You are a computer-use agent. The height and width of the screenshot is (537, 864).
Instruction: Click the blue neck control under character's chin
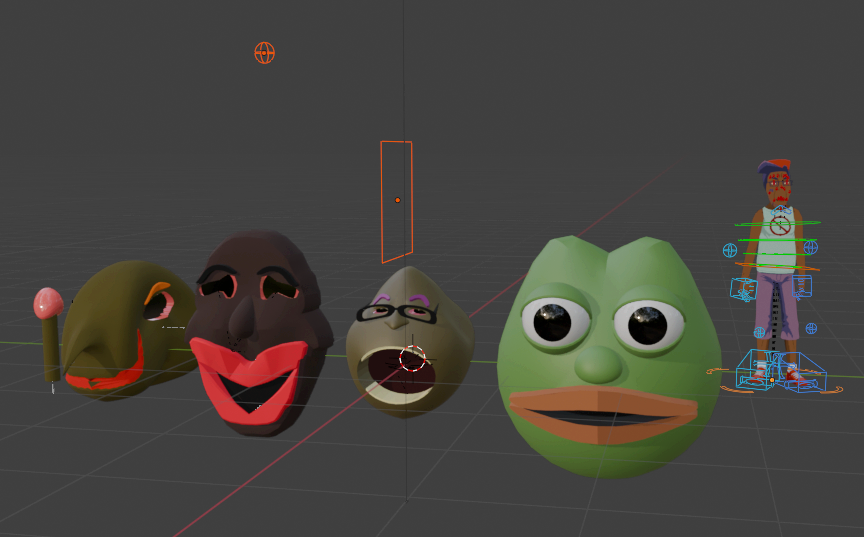[x=780, y=210]
